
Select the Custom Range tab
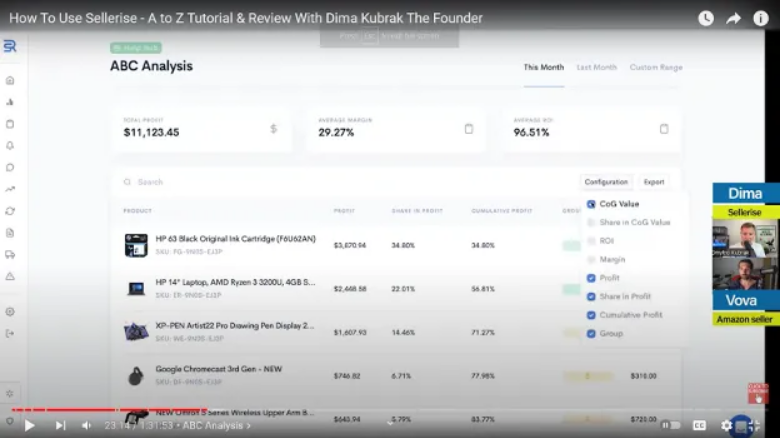pos(656,67)
